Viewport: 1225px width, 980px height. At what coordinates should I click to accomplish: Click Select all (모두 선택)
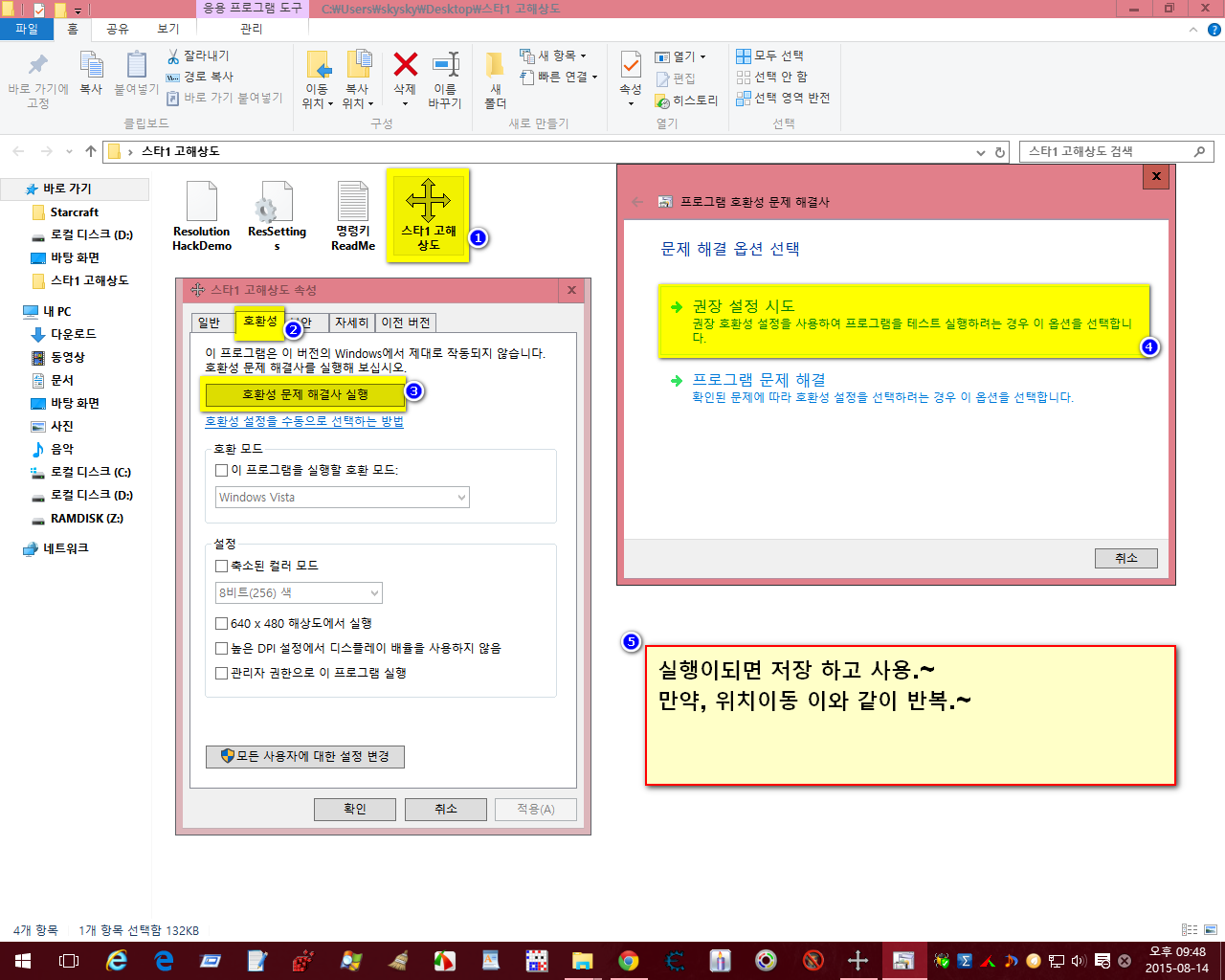coord(770,56)
